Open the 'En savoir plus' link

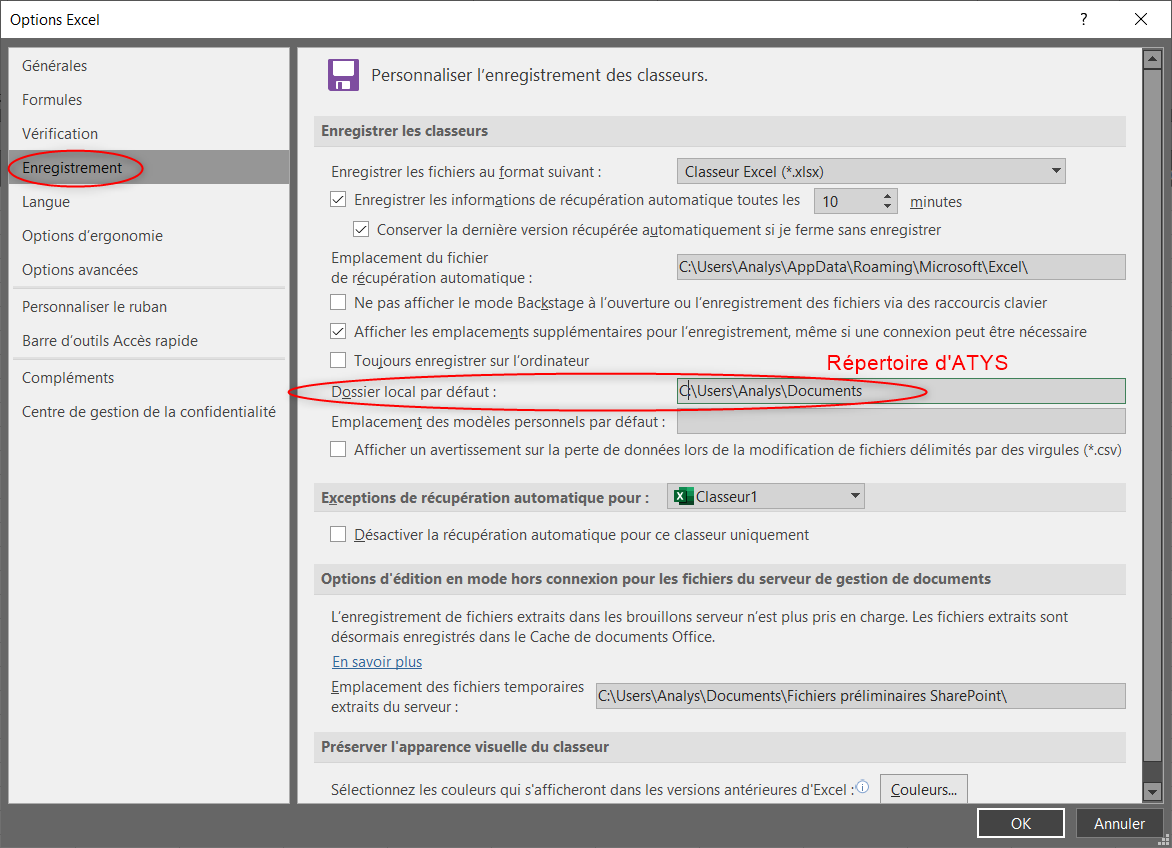coord(377,662)
